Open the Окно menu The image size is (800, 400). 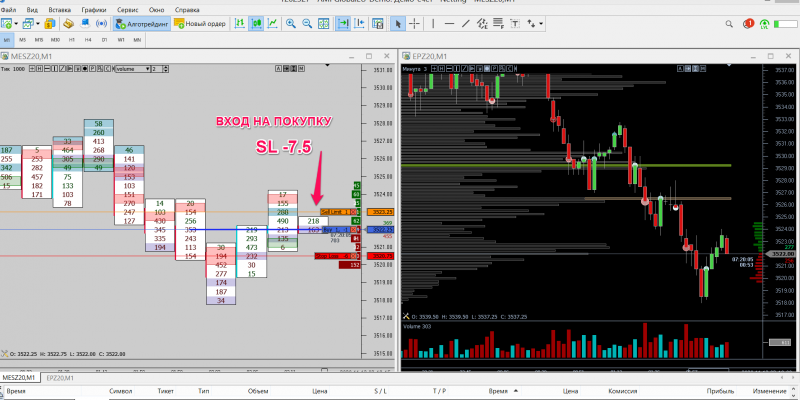click(x=157, y=10)
